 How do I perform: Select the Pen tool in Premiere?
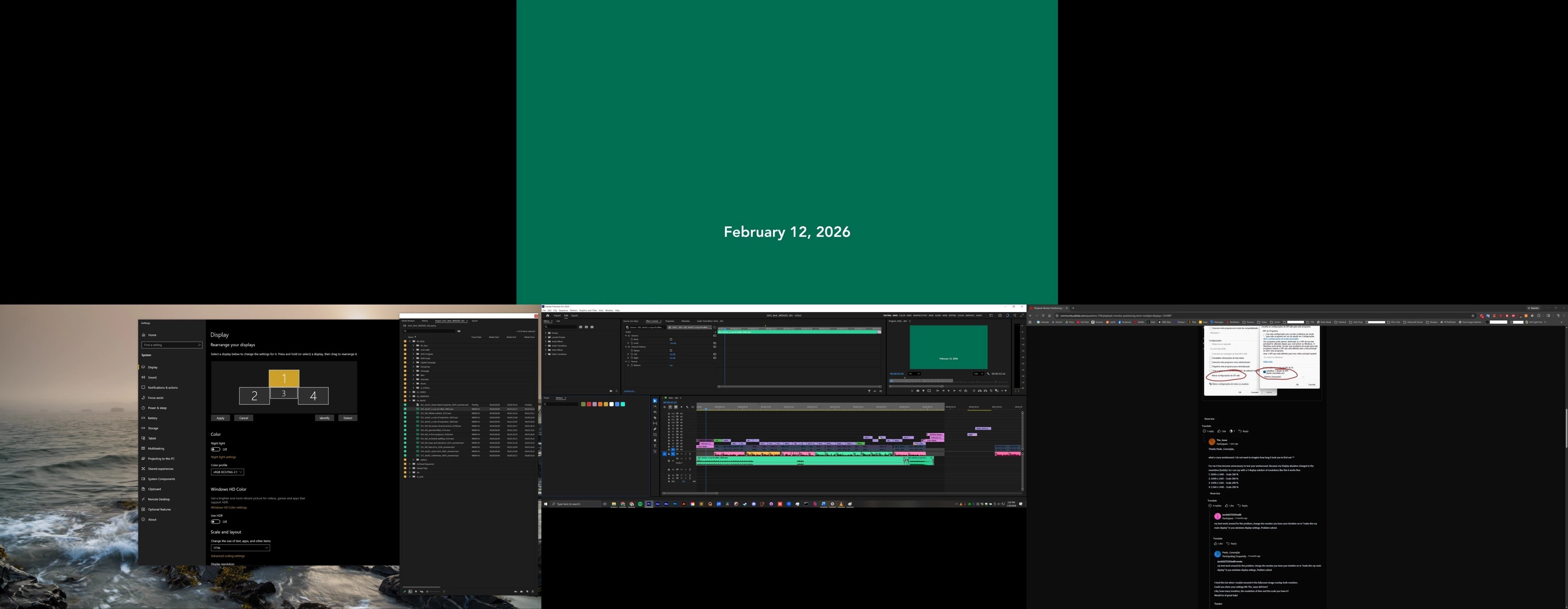[655, 429]
